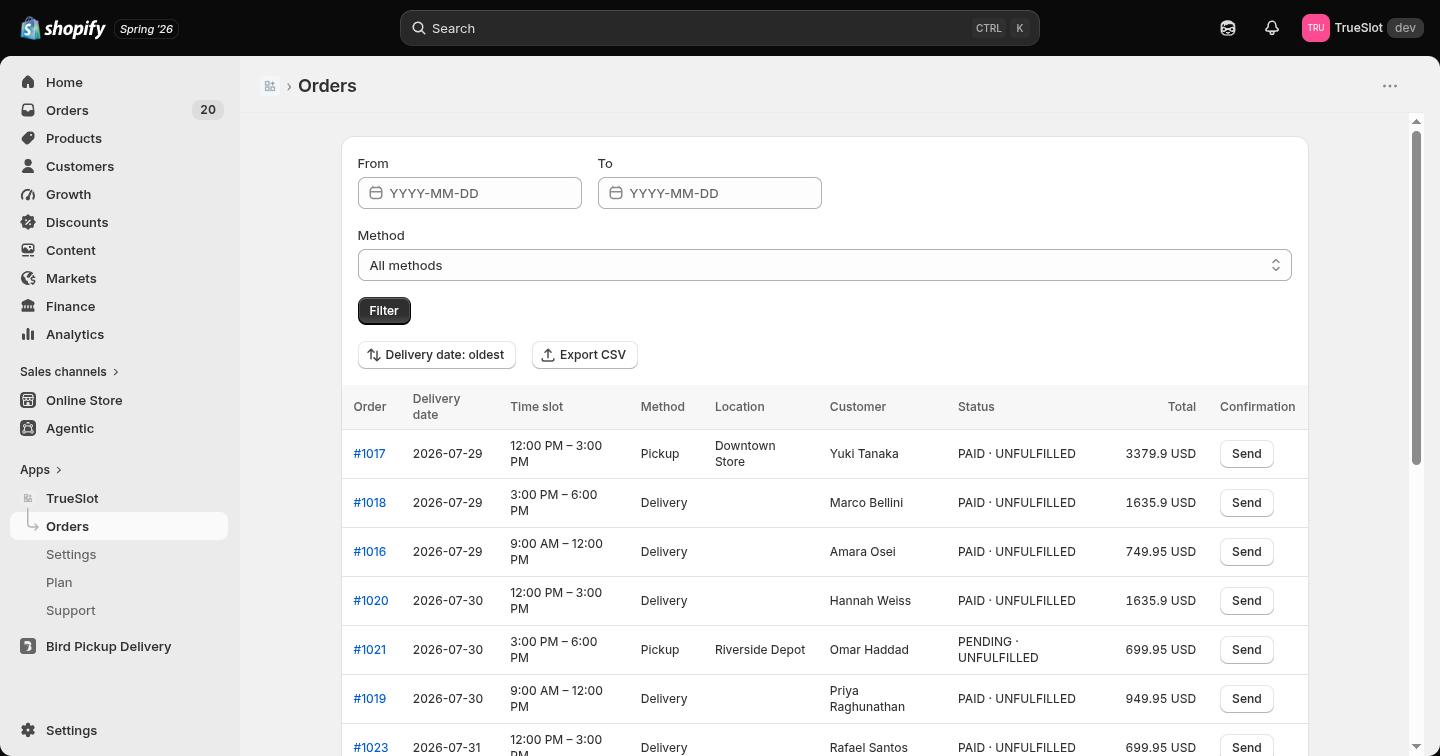Click the To date input field

click(x=710, y=193)
